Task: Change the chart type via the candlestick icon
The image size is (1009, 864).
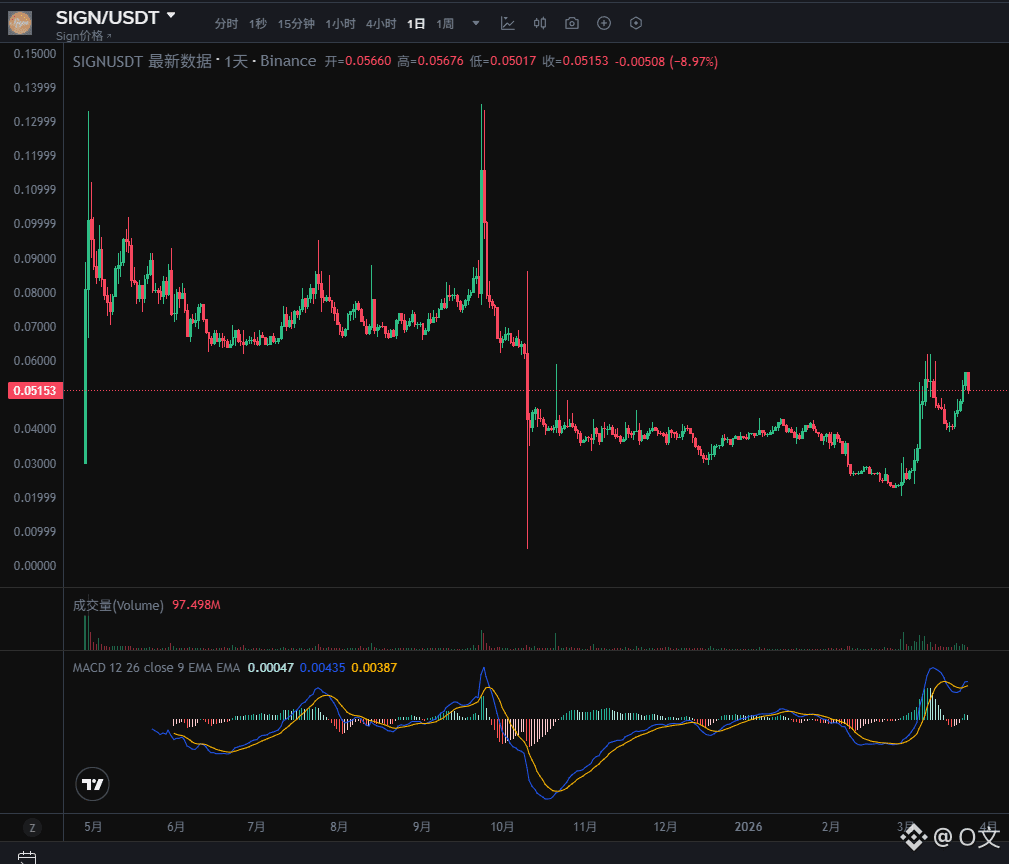Action: click(x=540, y=23)
